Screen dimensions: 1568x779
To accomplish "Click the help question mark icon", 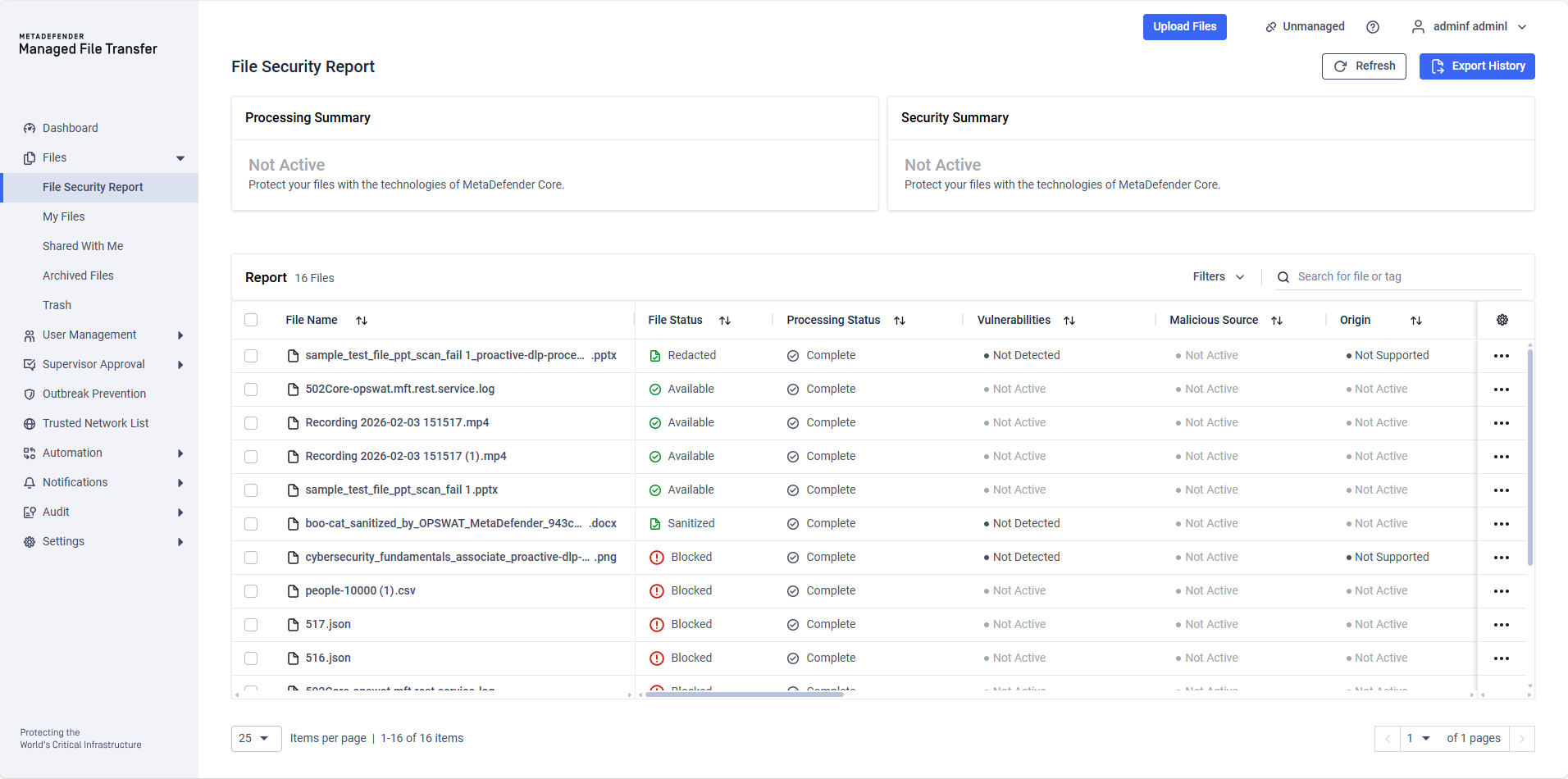I will coord(1372,27).
